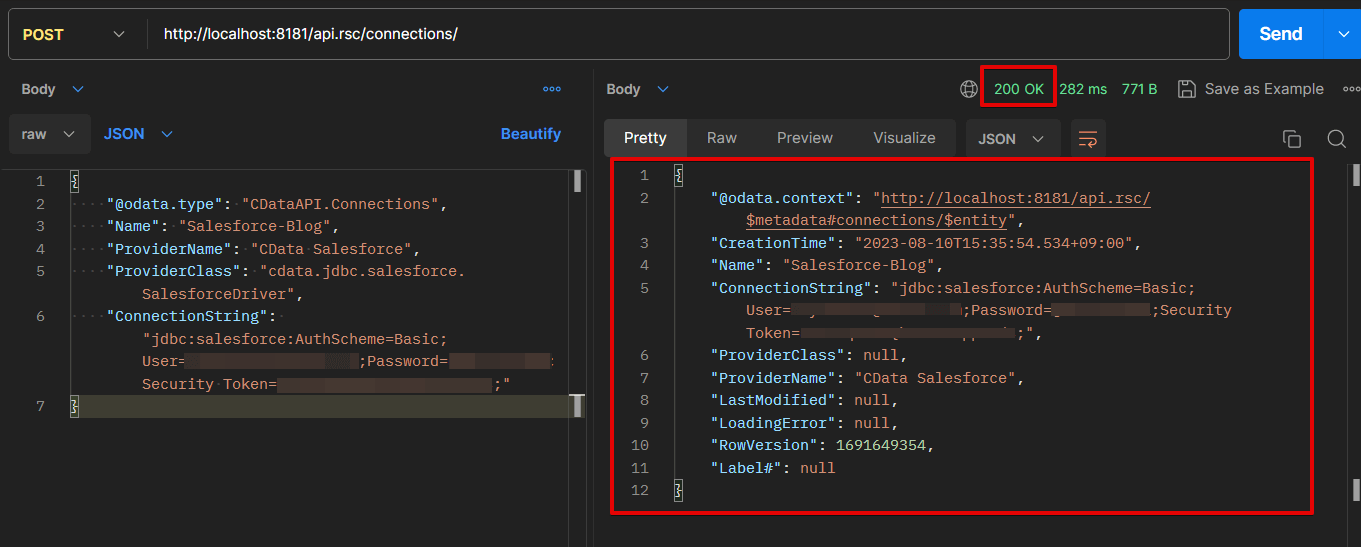Click the copy response icon
This screenshot has width=1361, height=547.
[1292, 139]
